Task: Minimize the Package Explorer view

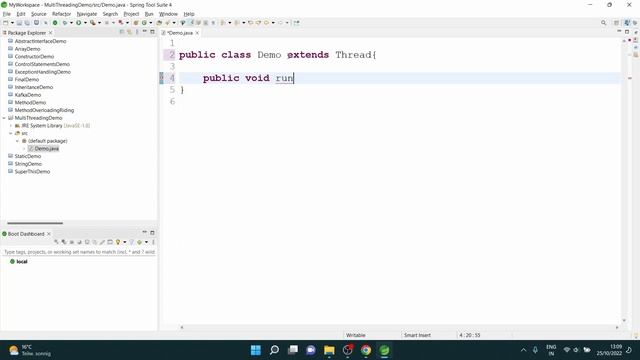Action: [x=144, y=32]
